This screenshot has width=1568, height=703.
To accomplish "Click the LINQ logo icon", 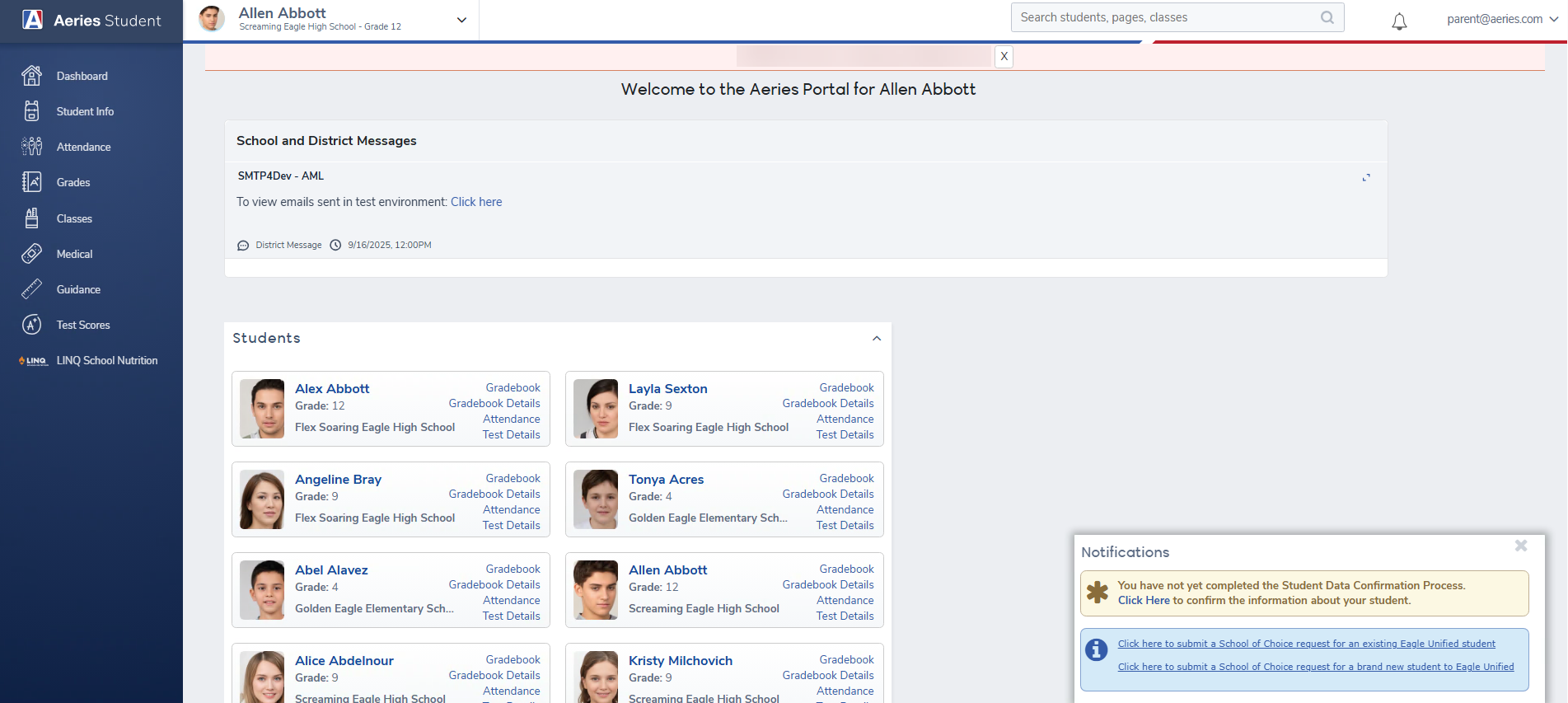I will coord(33,361).
